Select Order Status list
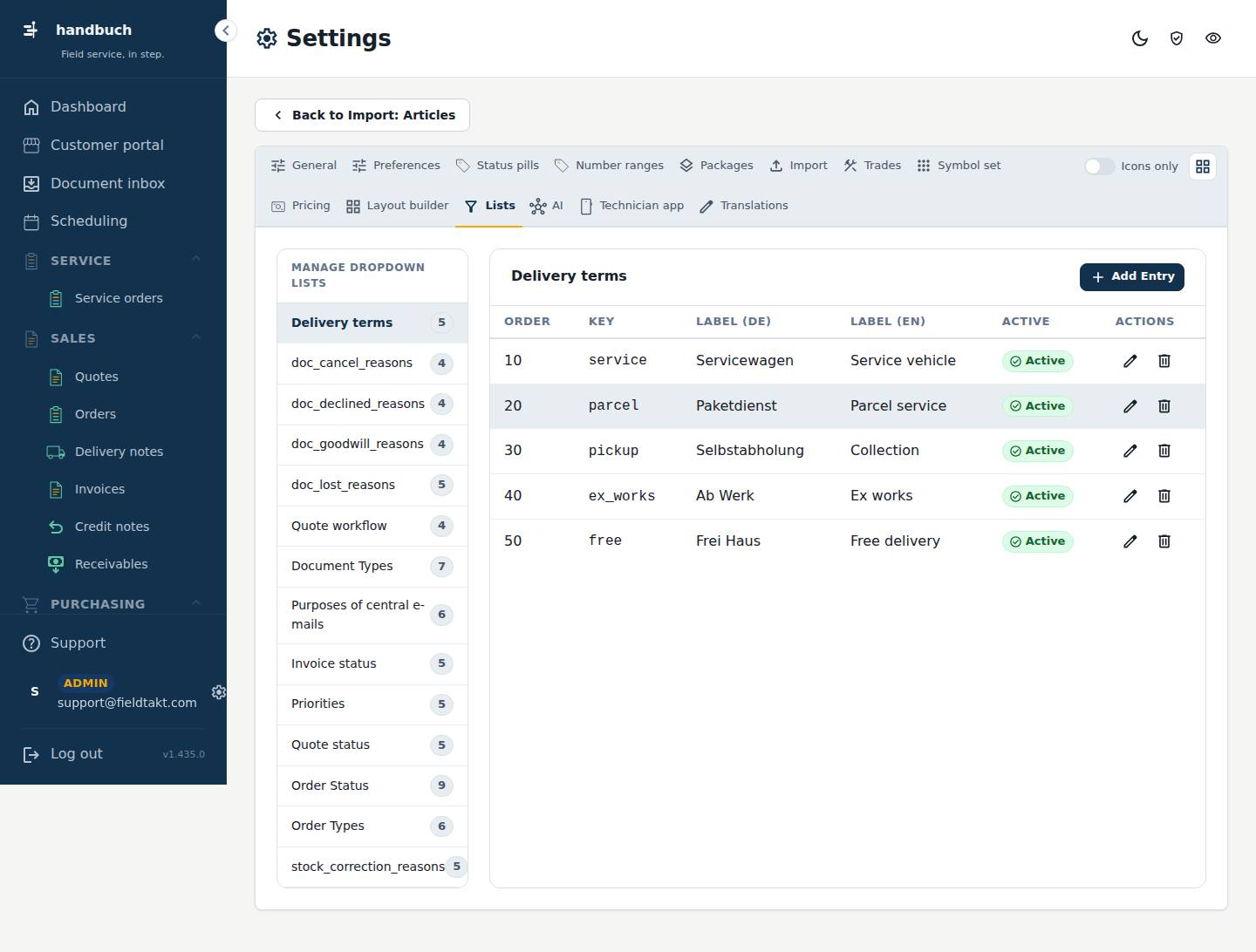Screen dimensions: 1256x952 click(x=372, y=785)
